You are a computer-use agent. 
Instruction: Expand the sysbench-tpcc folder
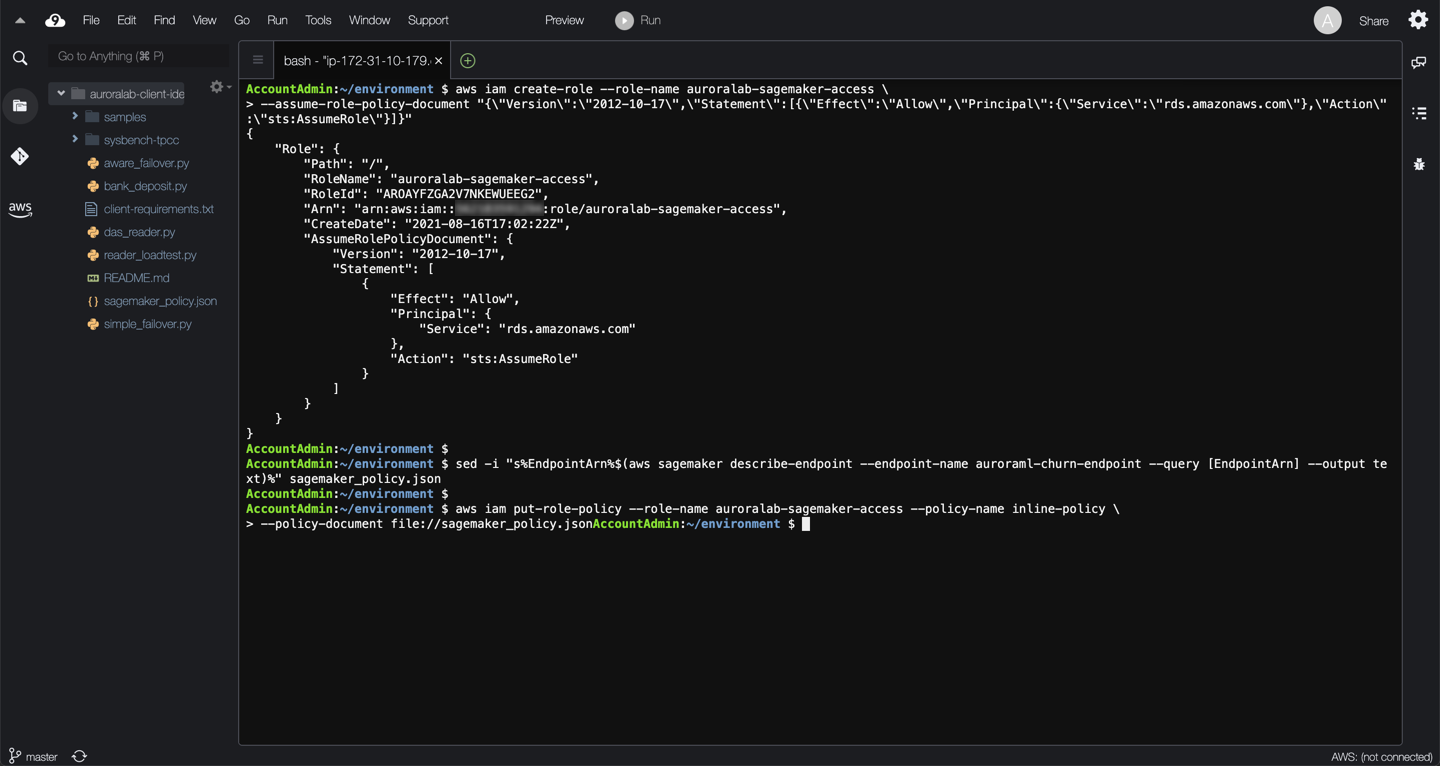point(75,140)
